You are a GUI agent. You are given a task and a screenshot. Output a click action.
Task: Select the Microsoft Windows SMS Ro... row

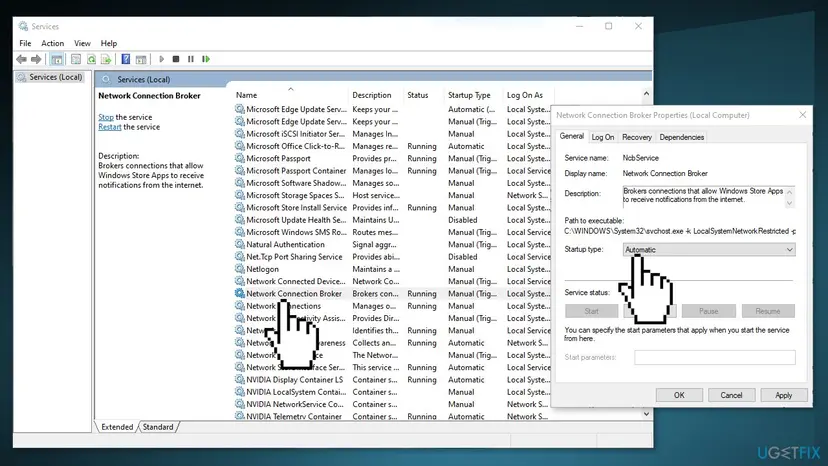(392, 232)
